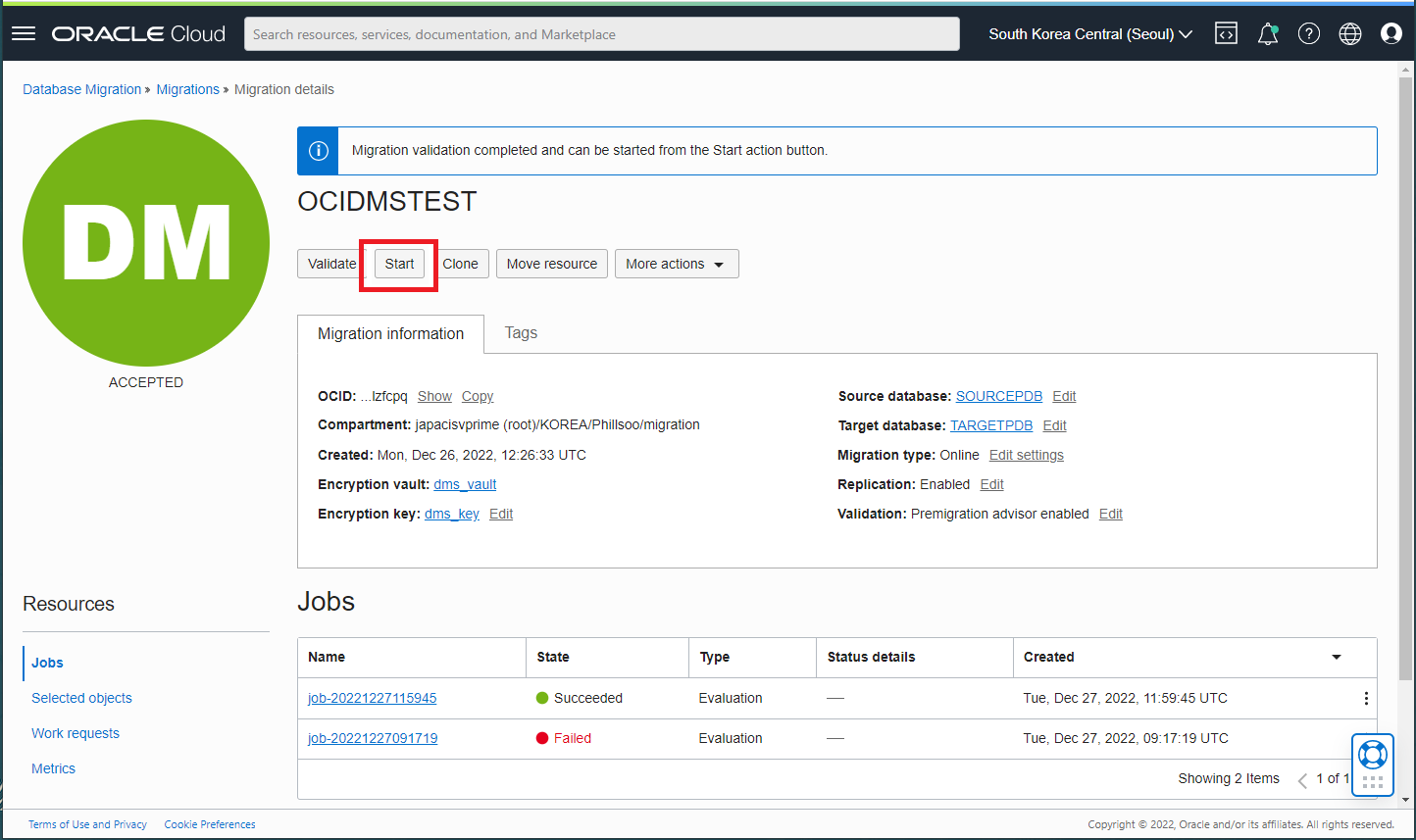Select Jobs in the Resources list
Image resolution: width=1416 pixels, height=840 pixels.
coord(47,663)
